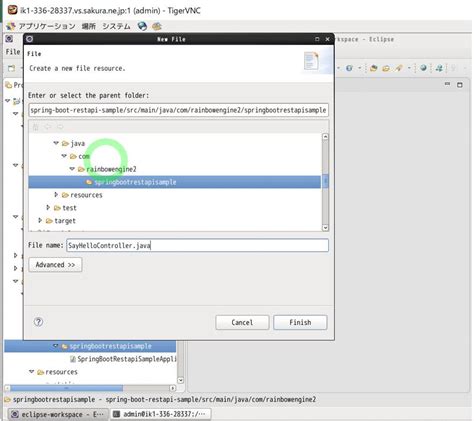Select the com folder in dialog tree
474x421 pixels.
coord(84,156)
